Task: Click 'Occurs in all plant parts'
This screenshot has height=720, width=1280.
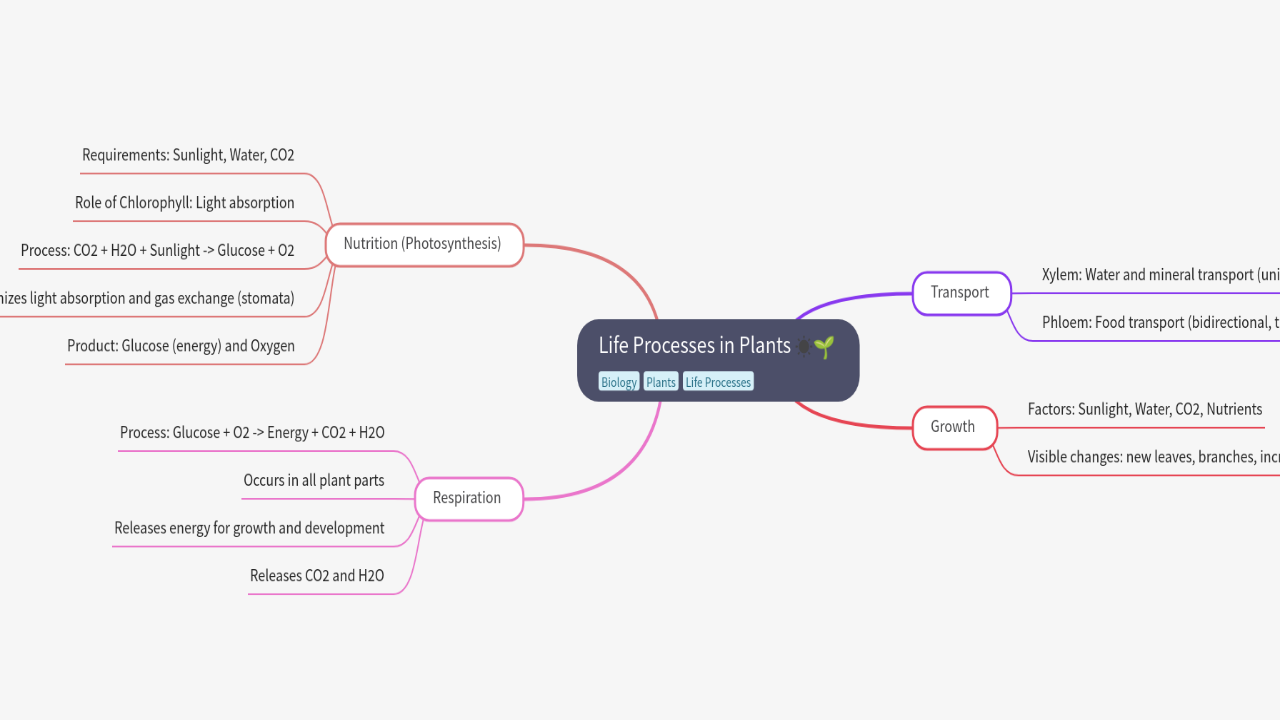Action: [314, 481]
